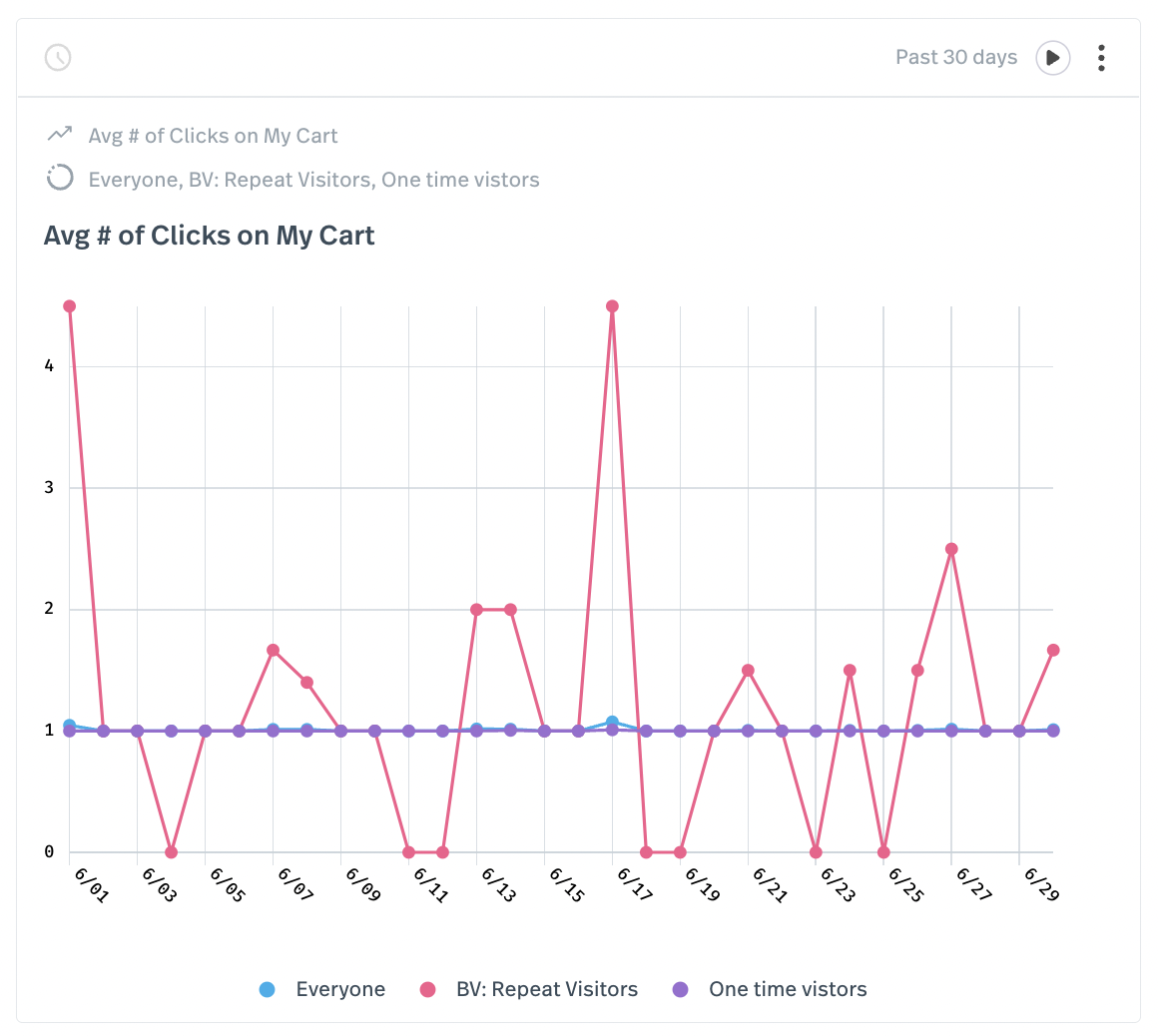Click the purple One time vistors legend dot
Screen dimensions: 1158x1036
tap(681, 989)
